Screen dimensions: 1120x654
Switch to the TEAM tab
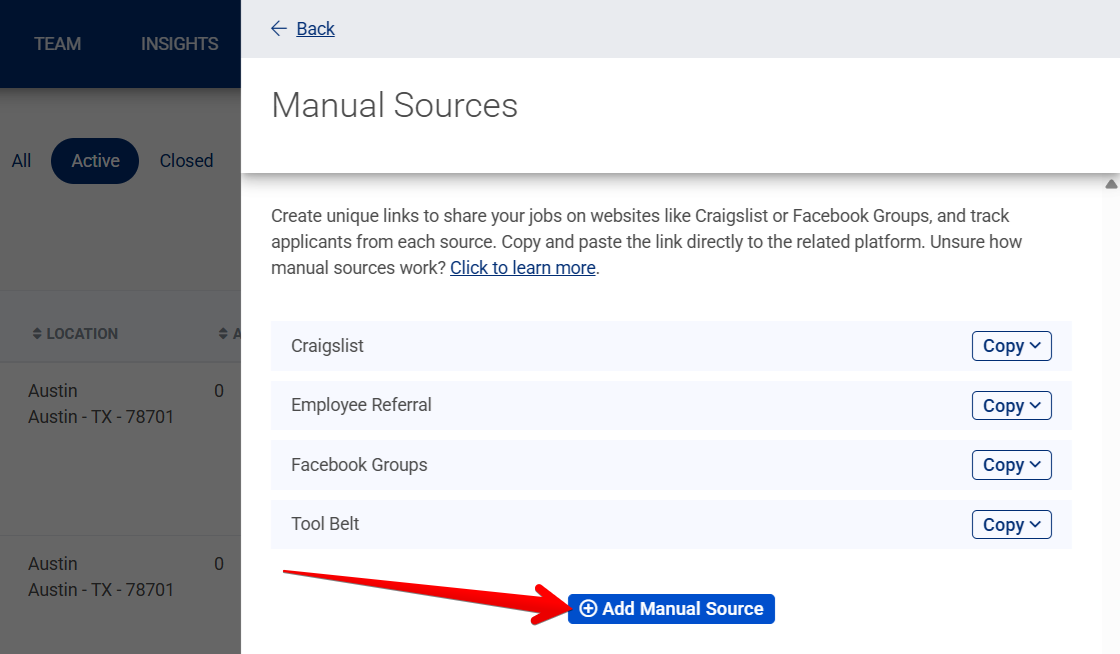57,43
